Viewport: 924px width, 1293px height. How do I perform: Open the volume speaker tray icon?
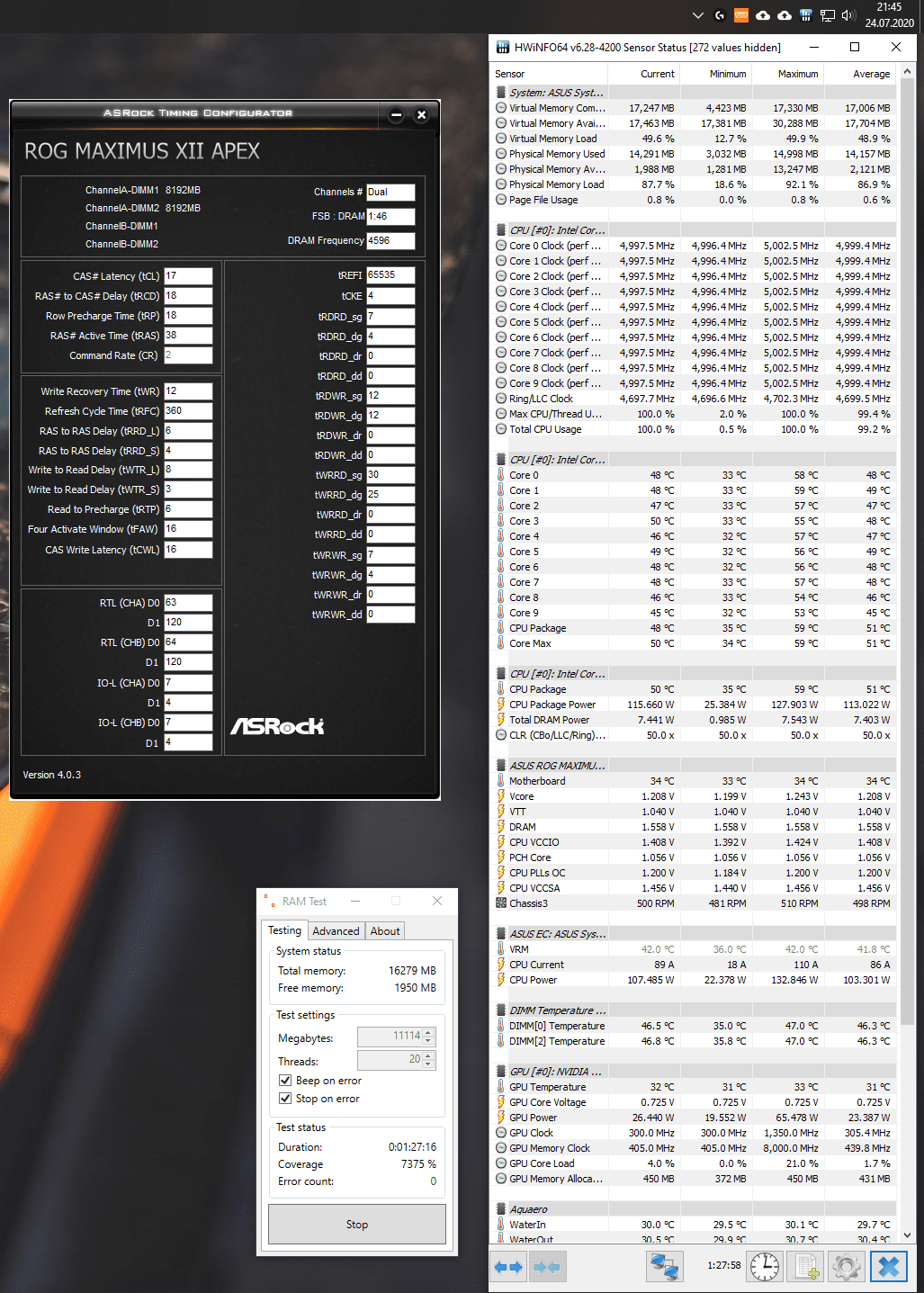tap(848, 15)
